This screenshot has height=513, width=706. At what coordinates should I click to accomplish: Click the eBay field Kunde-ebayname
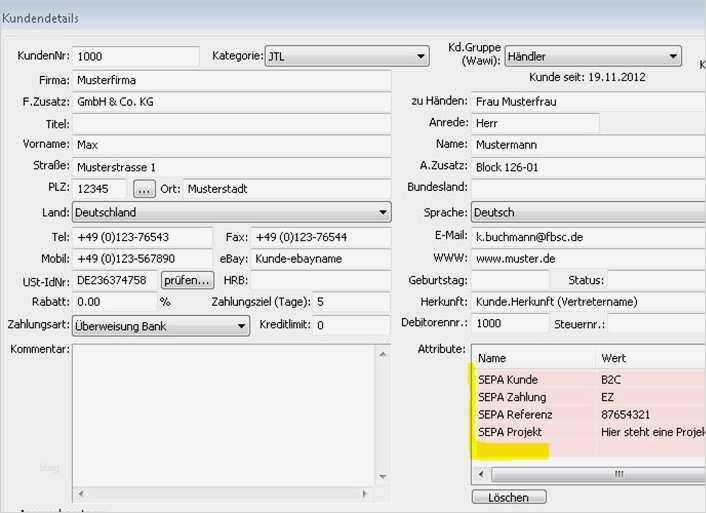[x=321, y=259]
